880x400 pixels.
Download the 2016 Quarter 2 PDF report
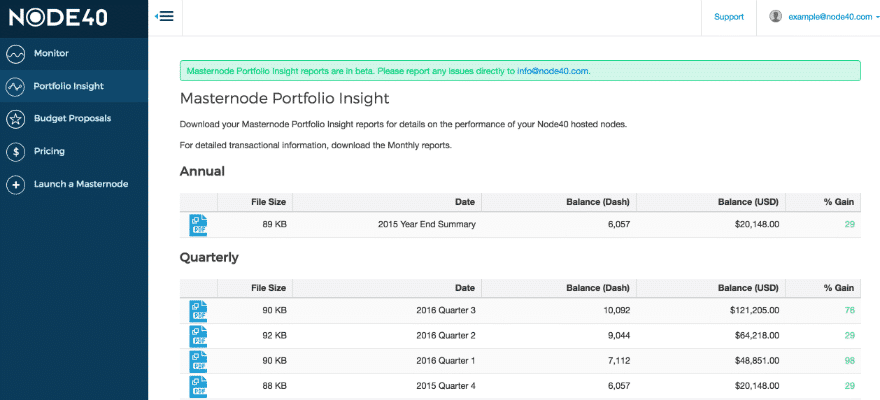(198, 336)
